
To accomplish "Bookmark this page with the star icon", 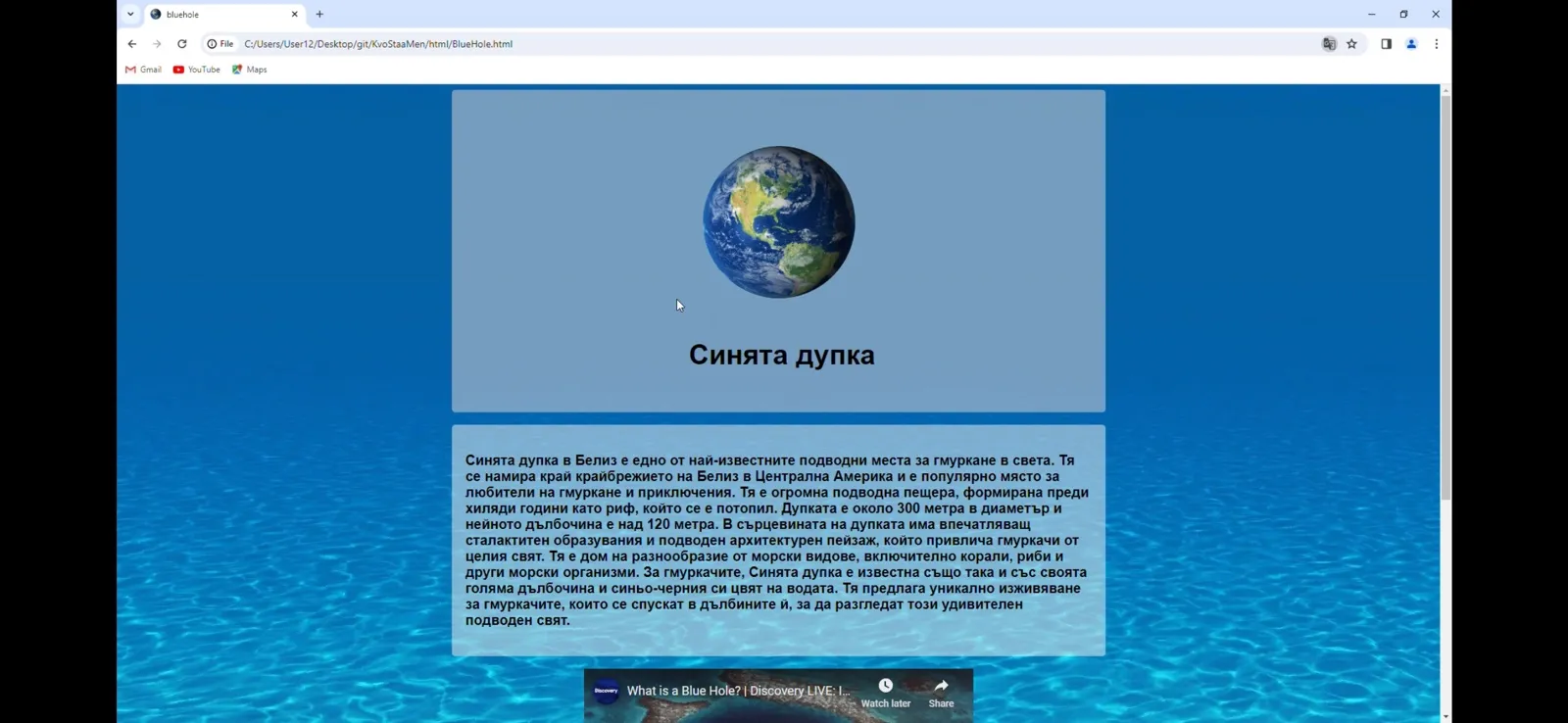I will click(x=1351, y=44).
